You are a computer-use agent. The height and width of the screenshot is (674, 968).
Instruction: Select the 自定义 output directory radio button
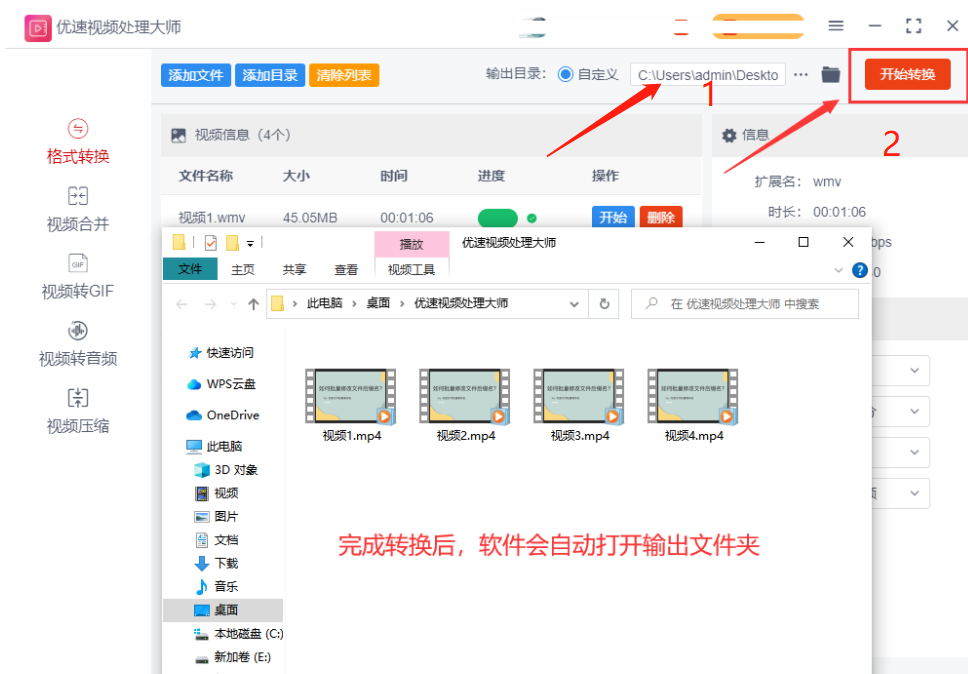pyautogui.click(x=565, y=75)
